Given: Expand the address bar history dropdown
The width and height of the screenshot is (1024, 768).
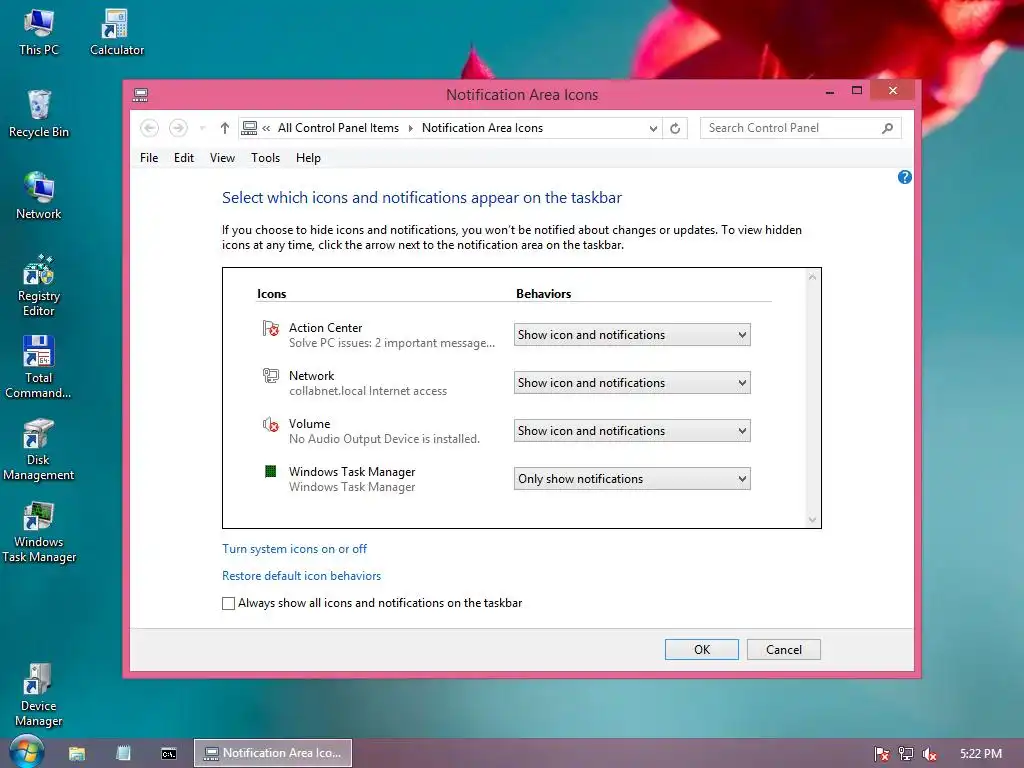Looking at the screenshot, I should pyautogui.click(x=653, y=129).
